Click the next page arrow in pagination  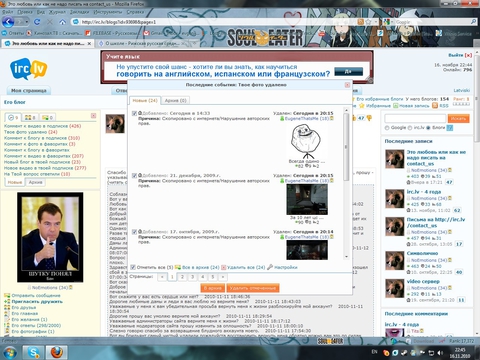pos(223,277)
